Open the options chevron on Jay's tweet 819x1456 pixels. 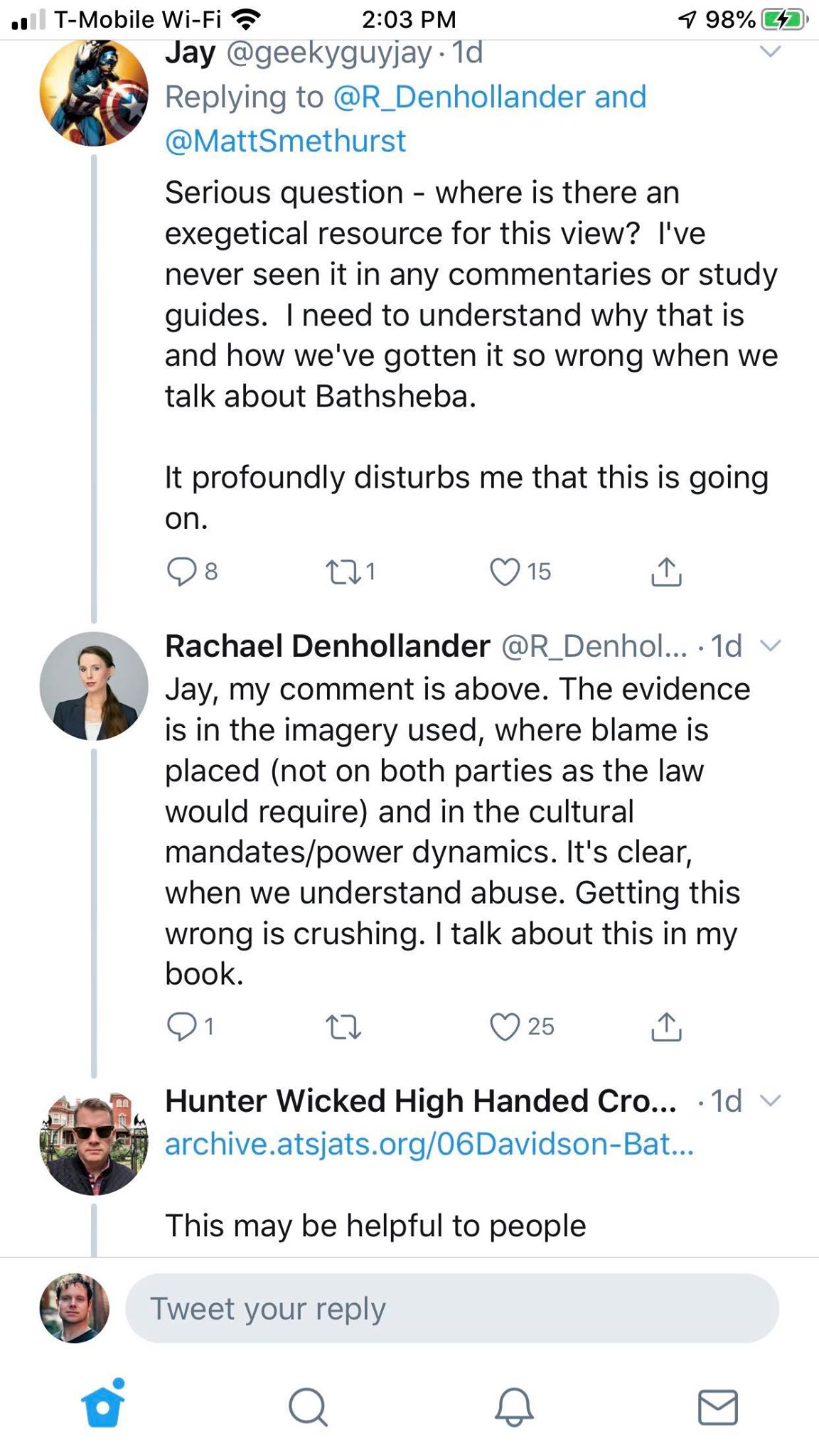(x=771, y=52)
